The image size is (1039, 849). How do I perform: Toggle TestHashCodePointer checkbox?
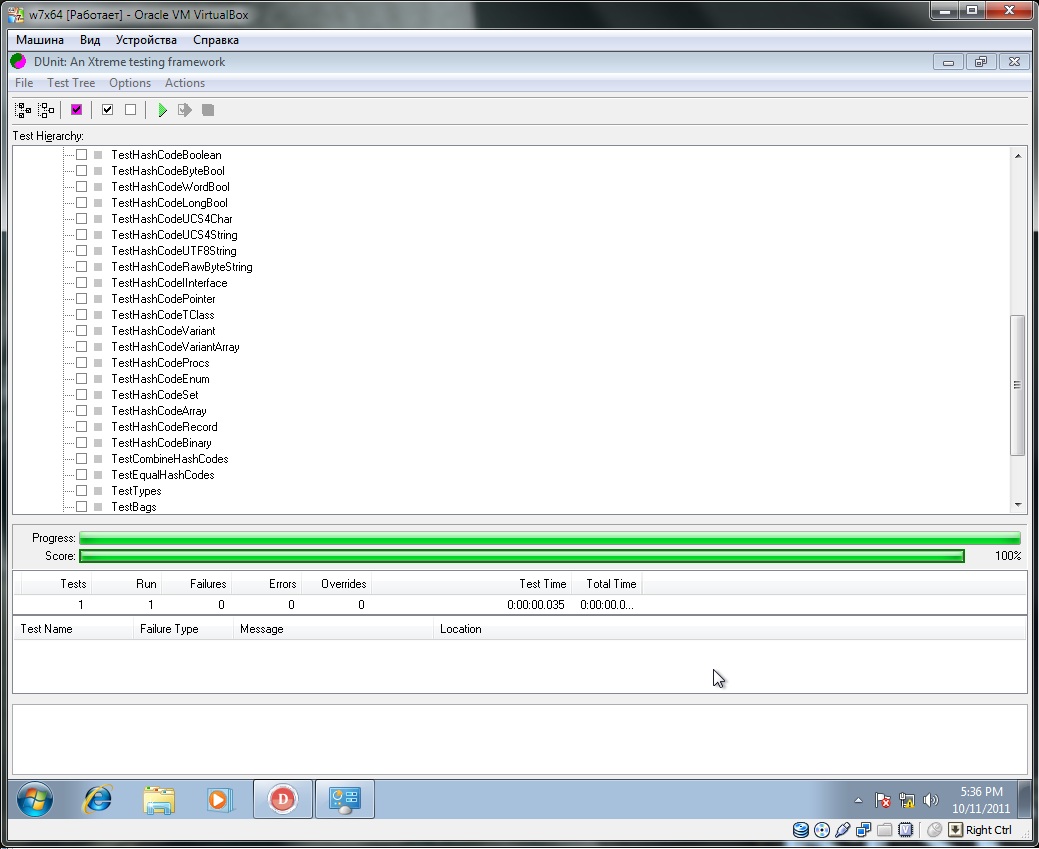coord(82,298)
